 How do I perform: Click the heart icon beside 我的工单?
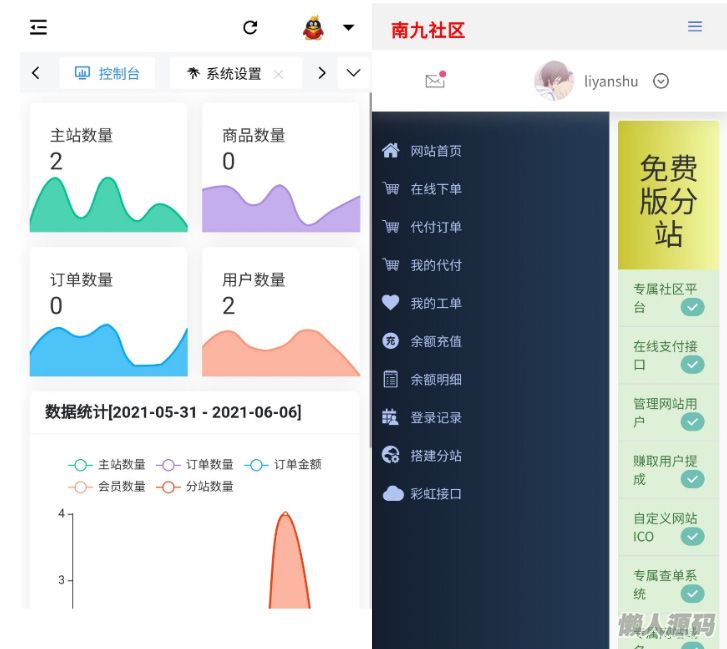(x=390, y=302)
